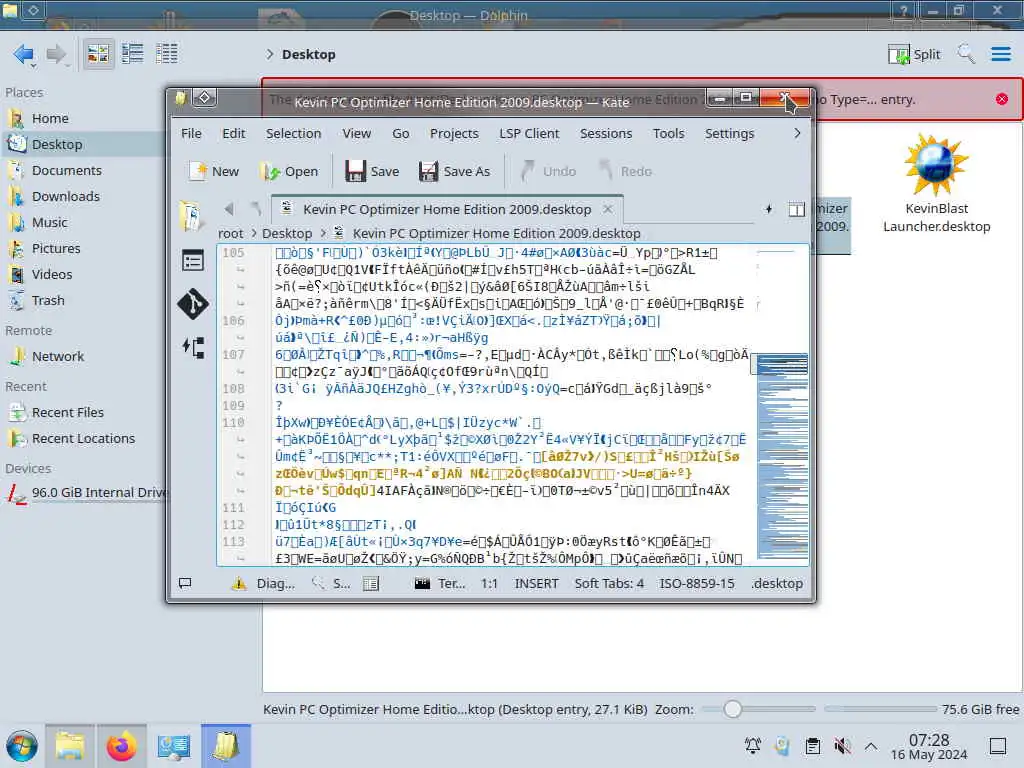This screenshot has width=1024, height=768.
Task: Click the cursor position 1:1 indicator
Action: pos(489,583)
